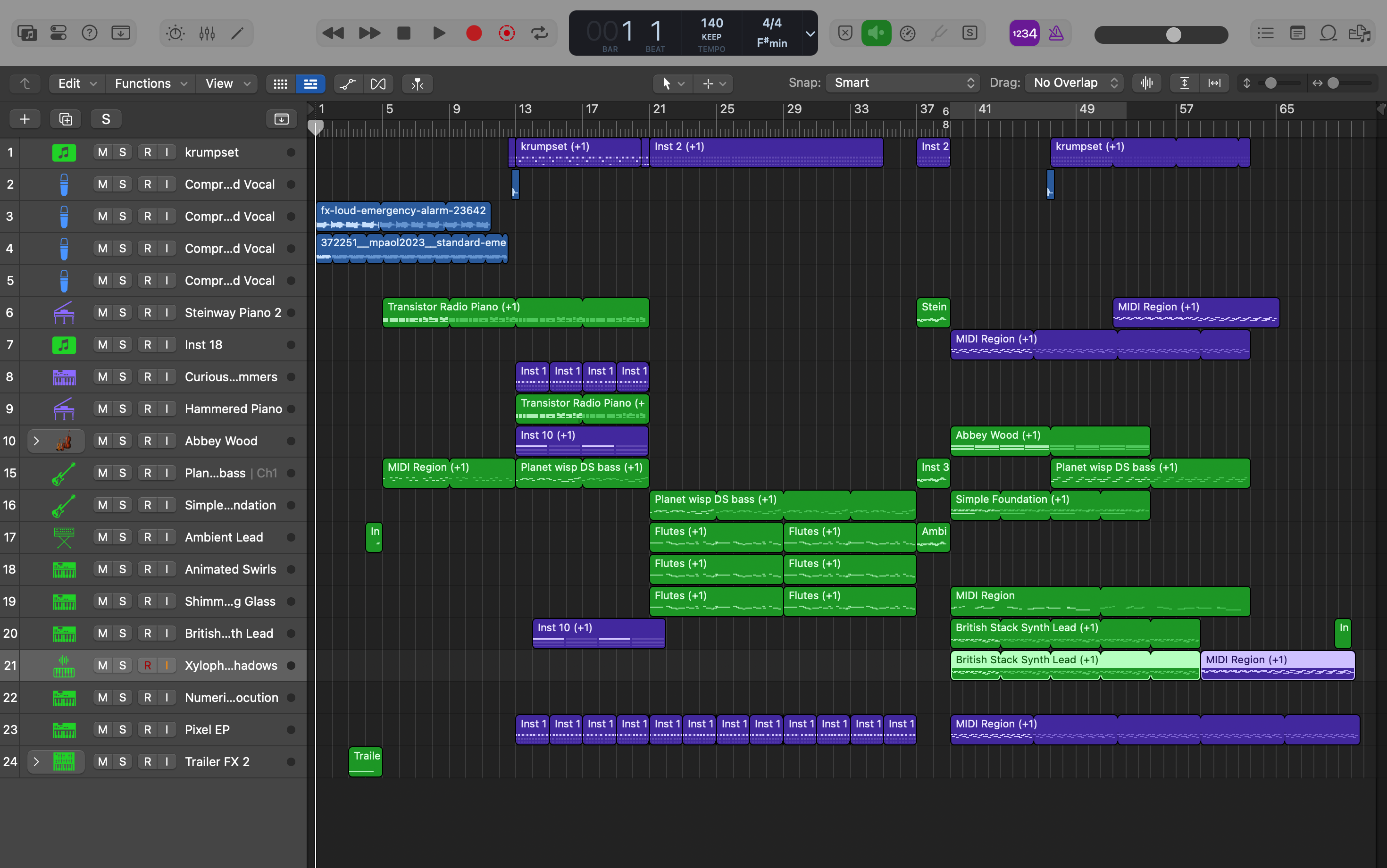
Task: Open the Functions menu
Action: (x=150, y=84)
